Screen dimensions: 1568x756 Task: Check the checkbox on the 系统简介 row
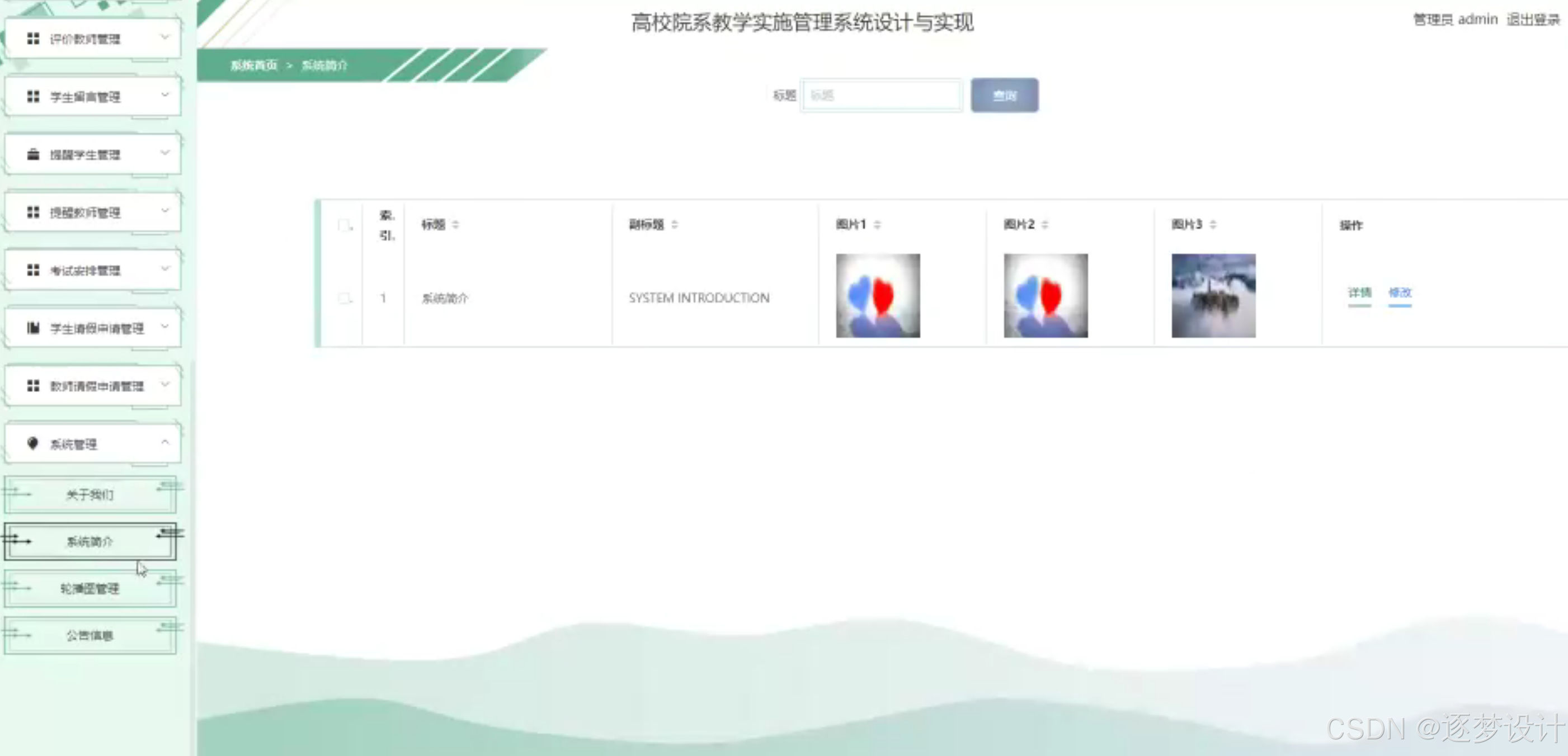pyautogui.click(x=345, y=298)
